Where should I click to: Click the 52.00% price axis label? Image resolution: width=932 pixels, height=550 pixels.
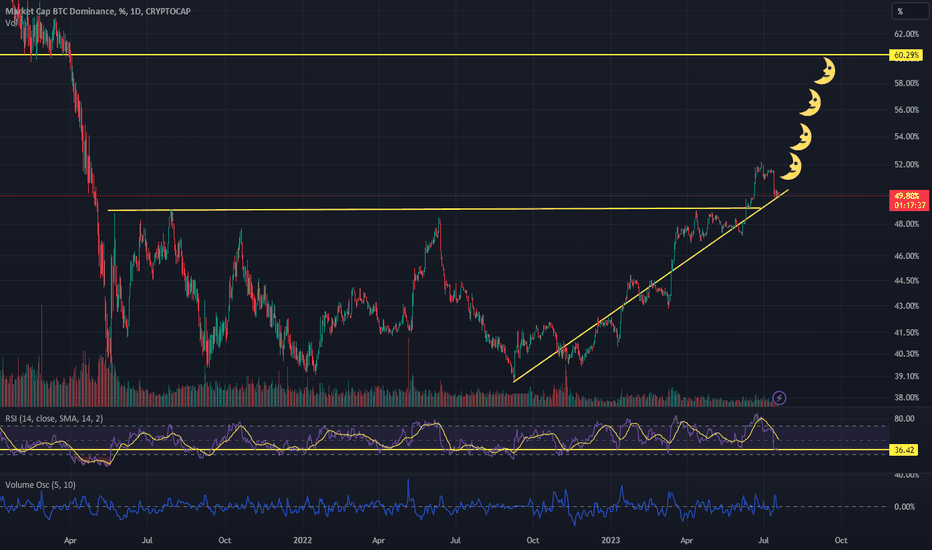pos(906,165)
